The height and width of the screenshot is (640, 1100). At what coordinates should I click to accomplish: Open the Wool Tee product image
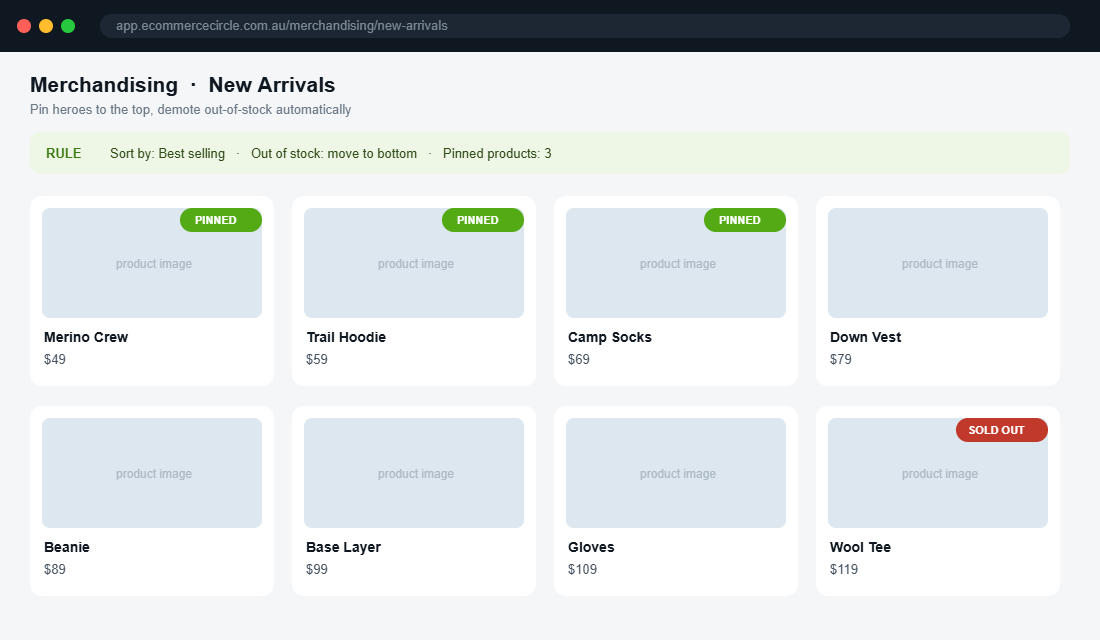938,473
